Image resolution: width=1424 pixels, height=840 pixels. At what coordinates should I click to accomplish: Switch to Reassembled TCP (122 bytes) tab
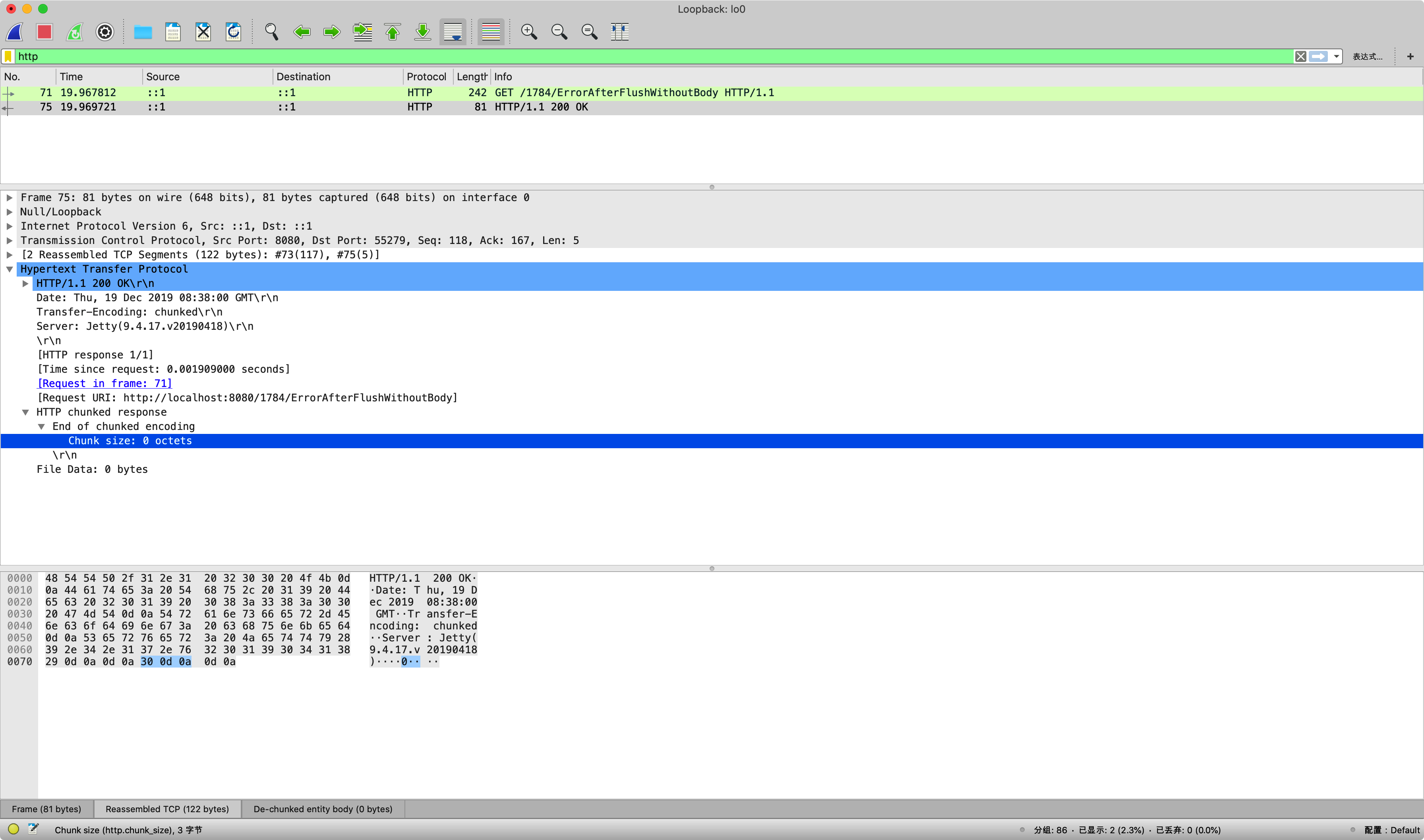(x=167, y=809)
